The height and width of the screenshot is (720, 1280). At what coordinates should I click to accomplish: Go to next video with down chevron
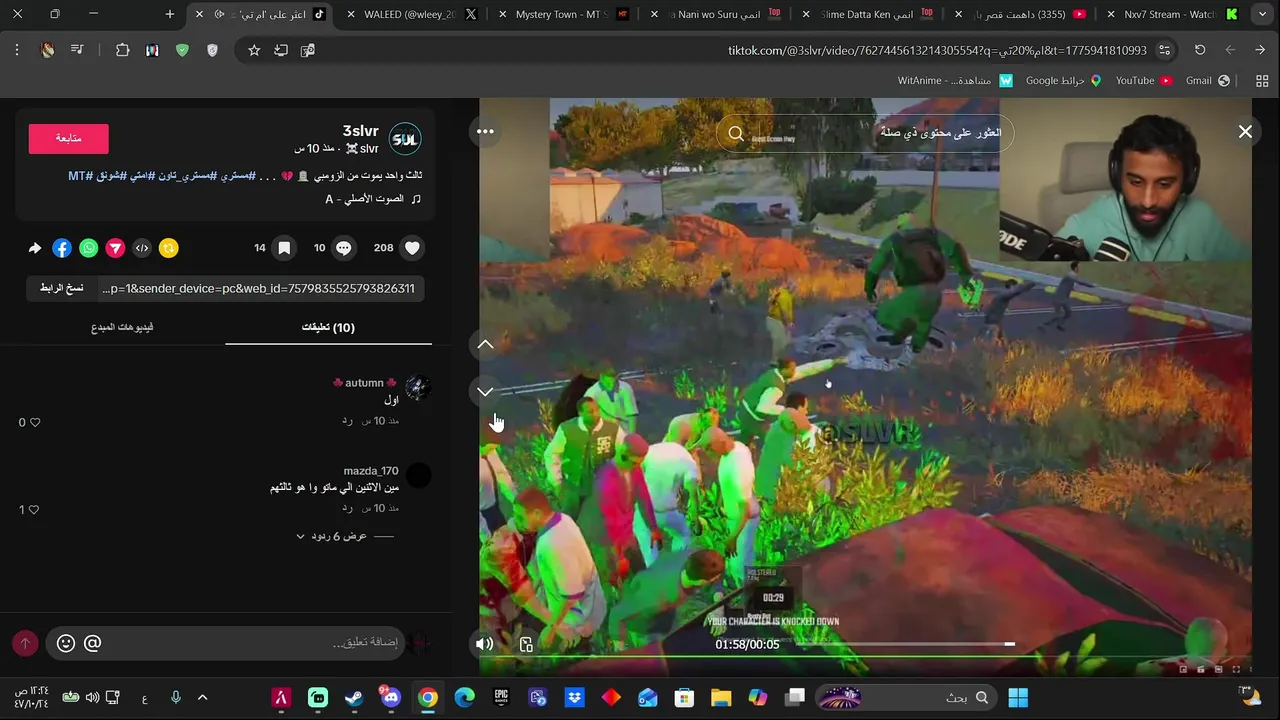pos(485,391)
